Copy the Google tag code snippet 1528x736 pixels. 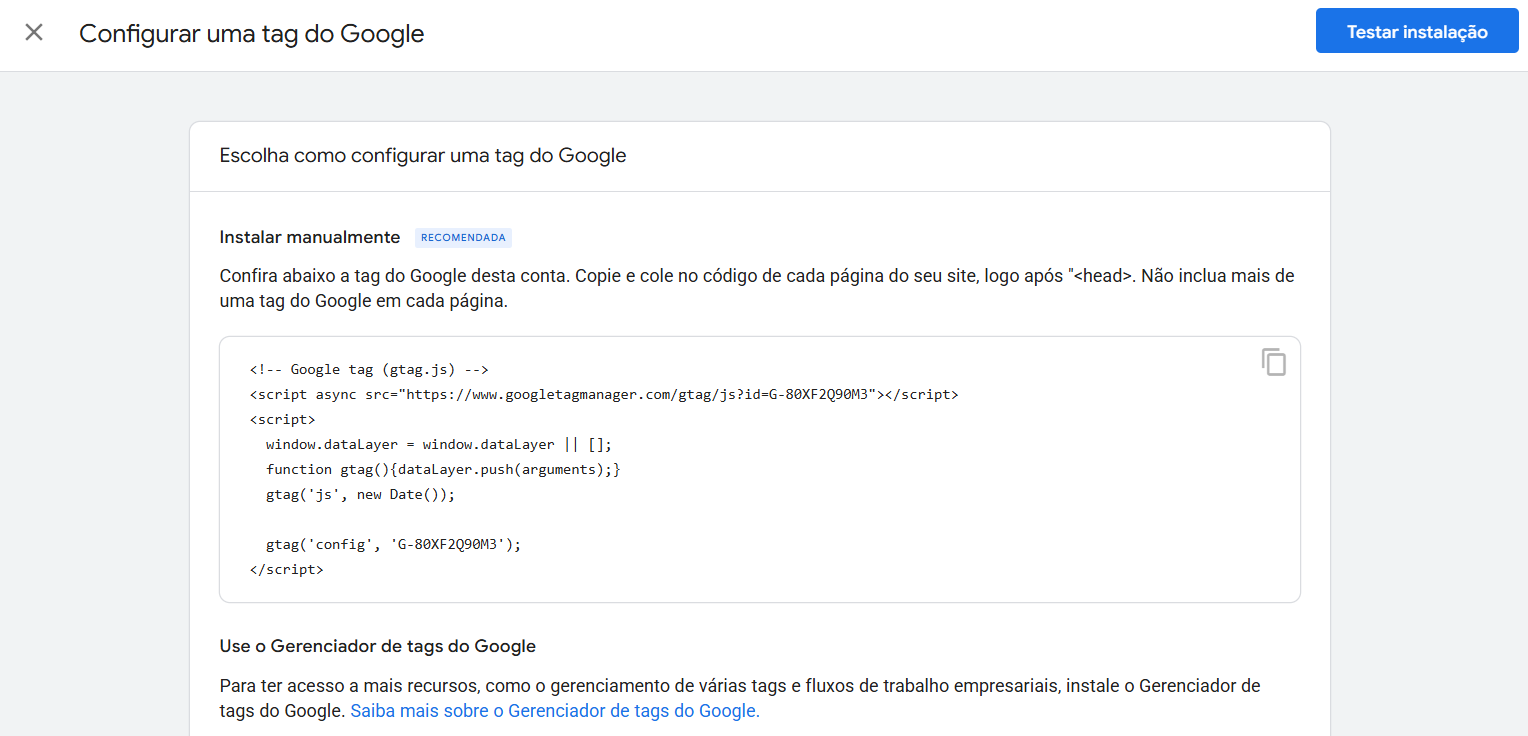coord(1273,362)
